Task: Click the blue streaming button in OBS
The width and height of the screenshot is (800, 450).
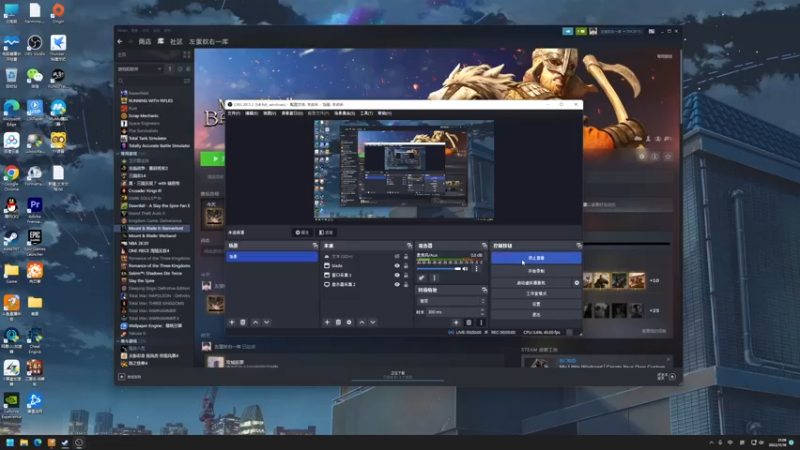Action: click(x=536, y=258)
